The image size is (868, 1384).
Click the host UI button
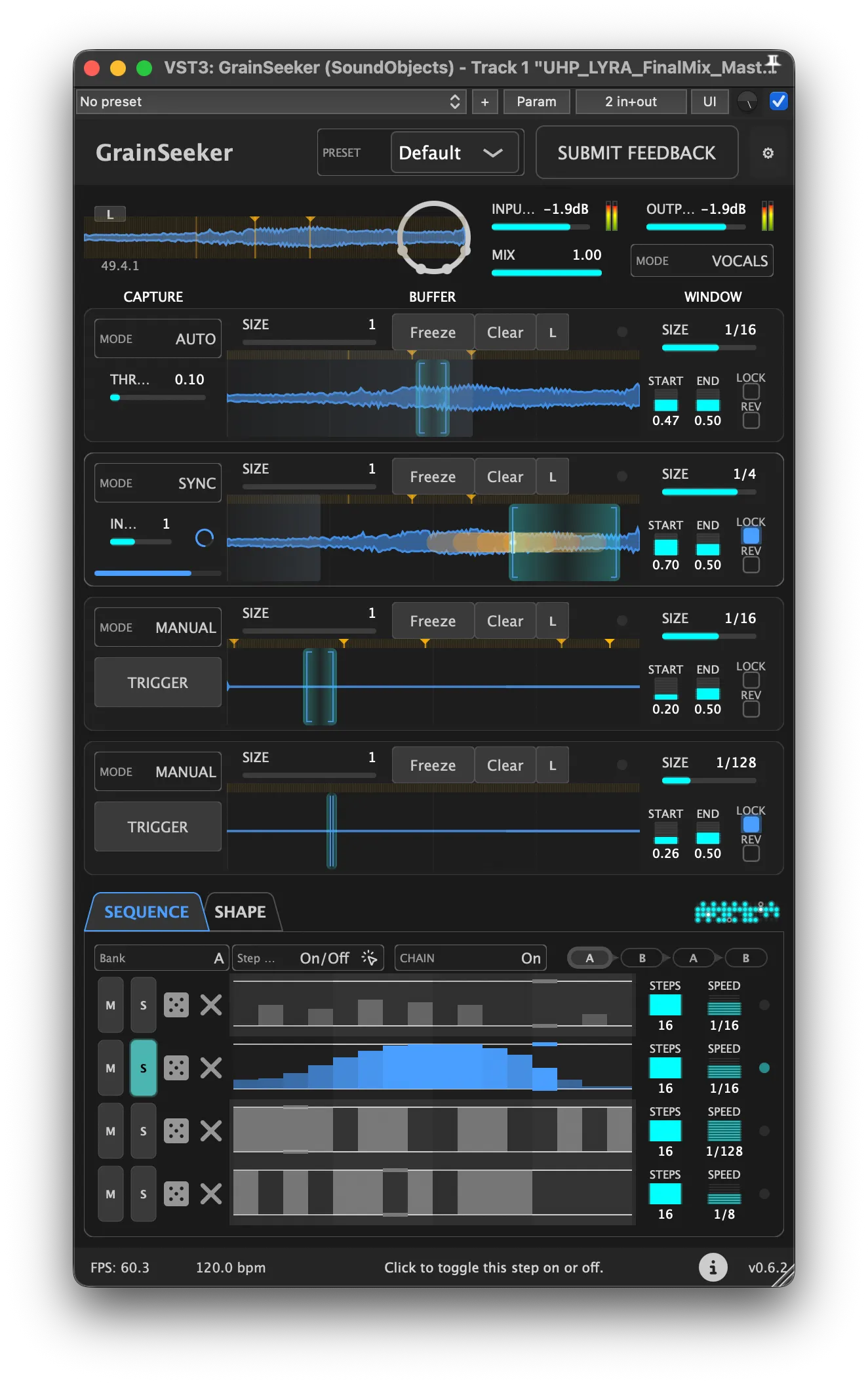709,102
